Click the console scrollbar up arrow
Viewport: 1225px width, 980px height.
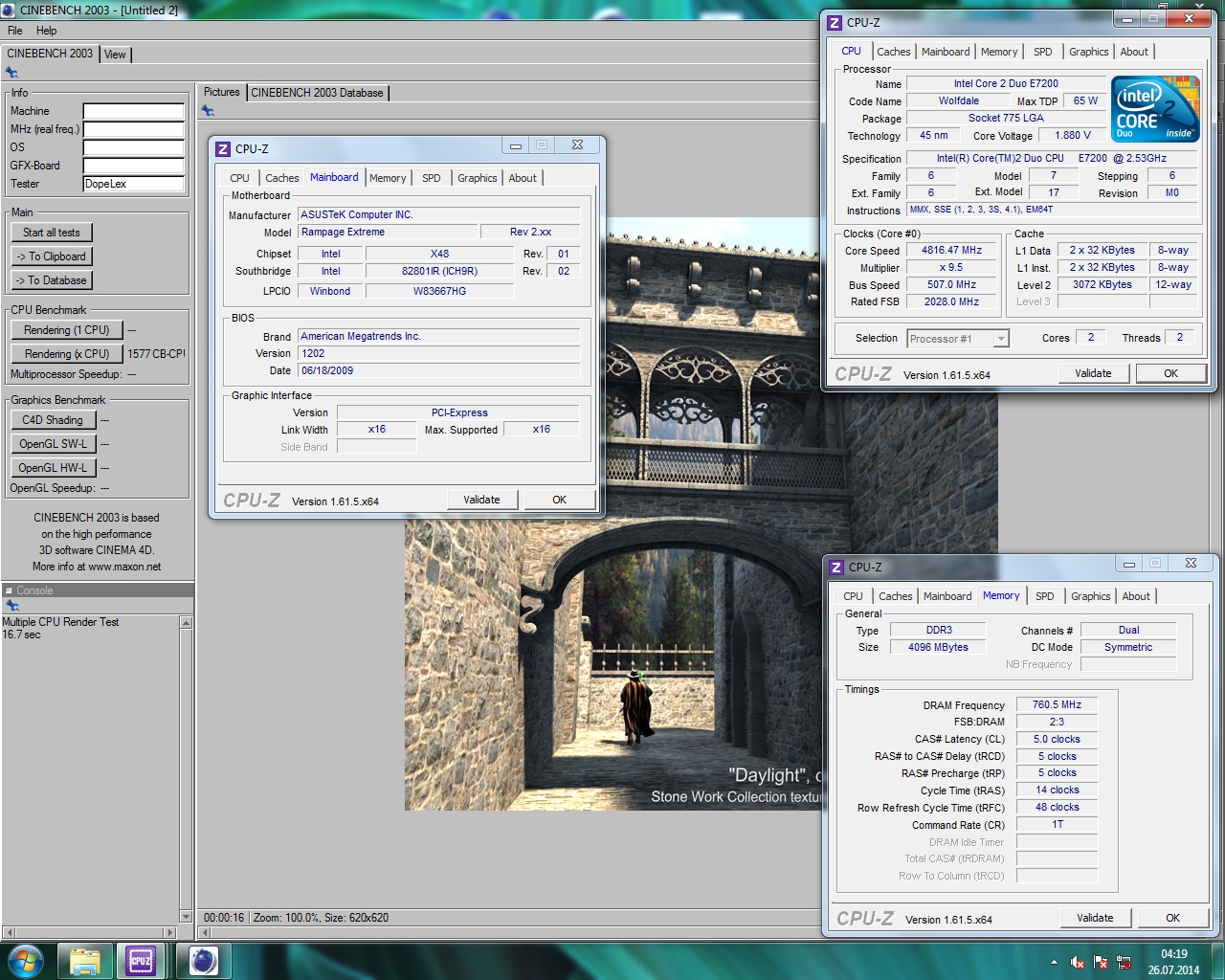[186, 623]
